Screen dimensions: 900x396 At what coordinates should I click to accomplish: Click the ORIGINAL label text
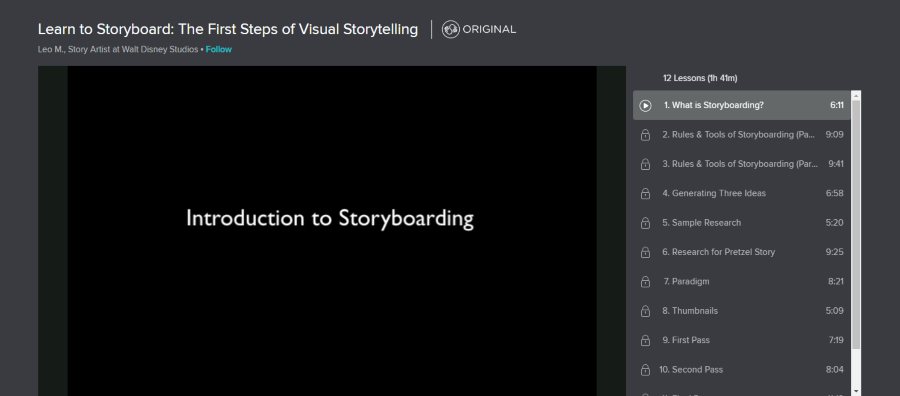(x=489, y=29)
